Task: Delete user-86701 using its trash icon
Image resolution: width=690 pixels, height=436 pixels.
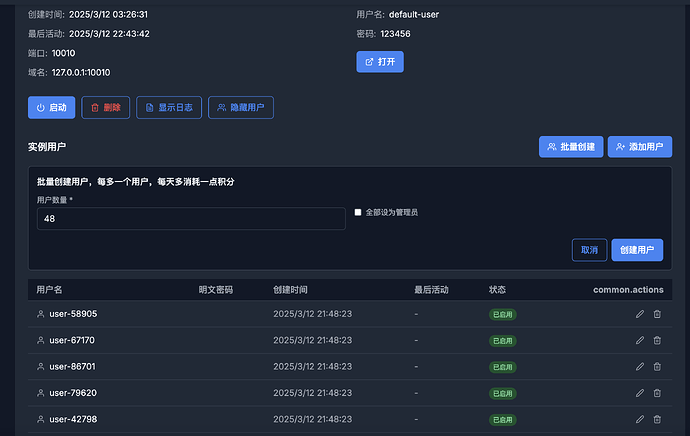Action: [x=657, y=366]
